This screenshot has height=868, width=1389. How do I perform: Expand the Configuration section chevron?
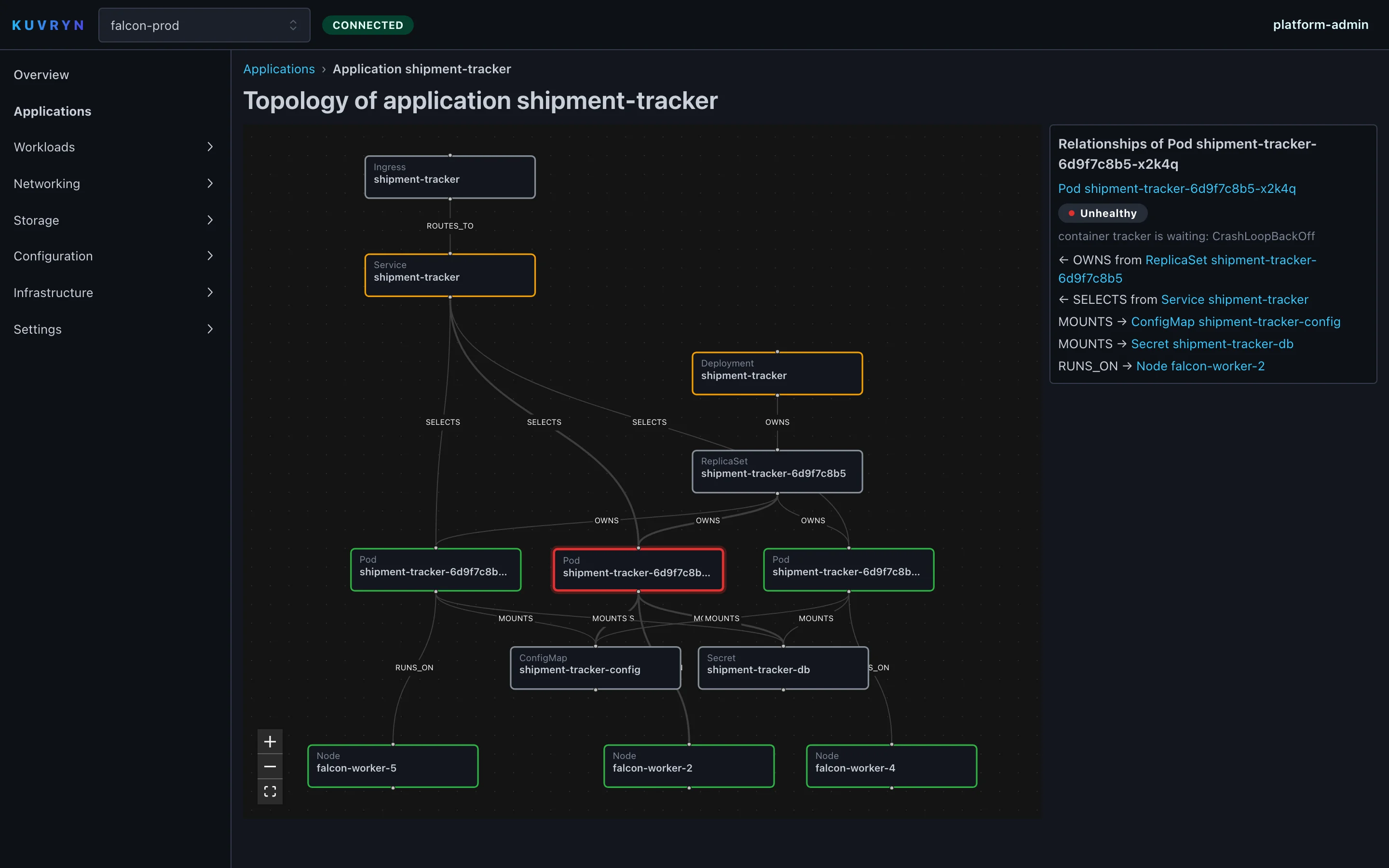tap(210, 256)
